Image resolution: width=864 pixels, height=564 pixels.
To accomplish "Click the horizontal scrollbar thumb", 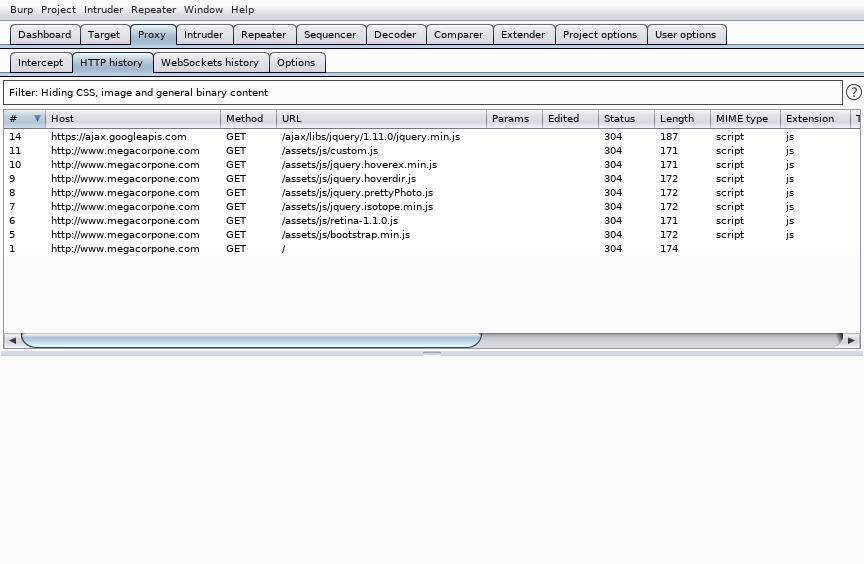I will click(250, 340).
